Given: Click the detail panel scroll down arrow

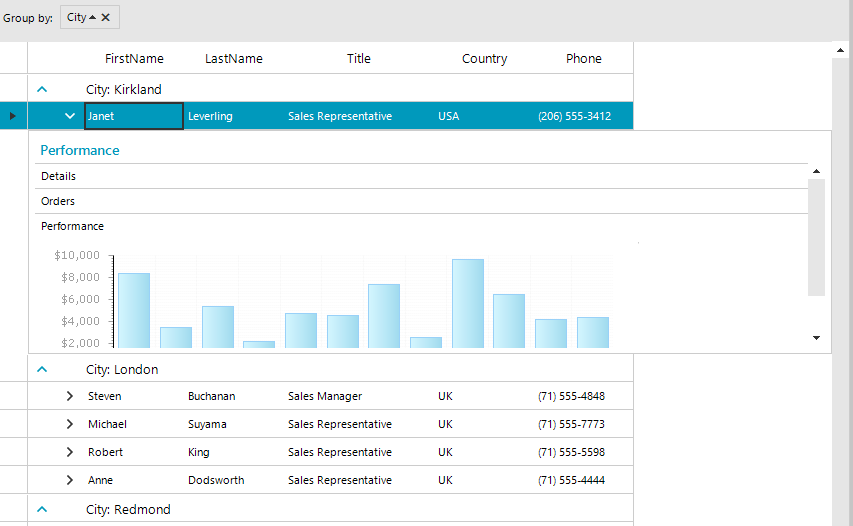Looking at the screenshot, I should point(817,338).
